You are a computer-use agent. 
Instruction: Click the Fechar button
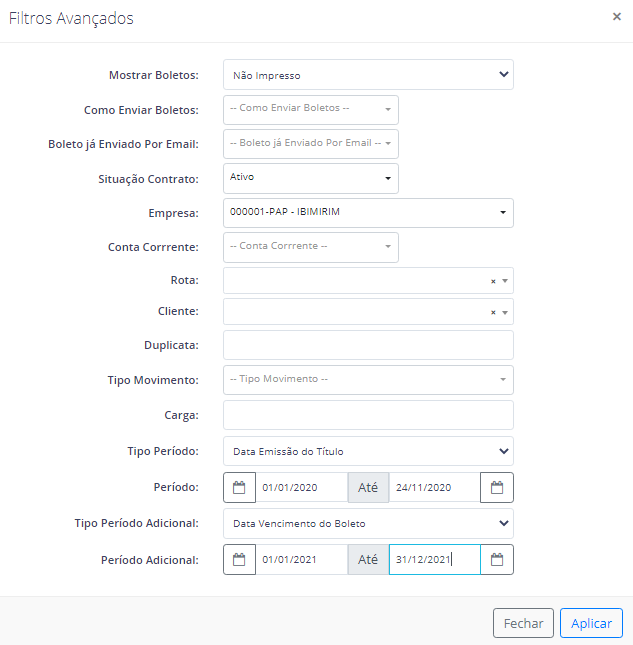[x=524, y=623]
